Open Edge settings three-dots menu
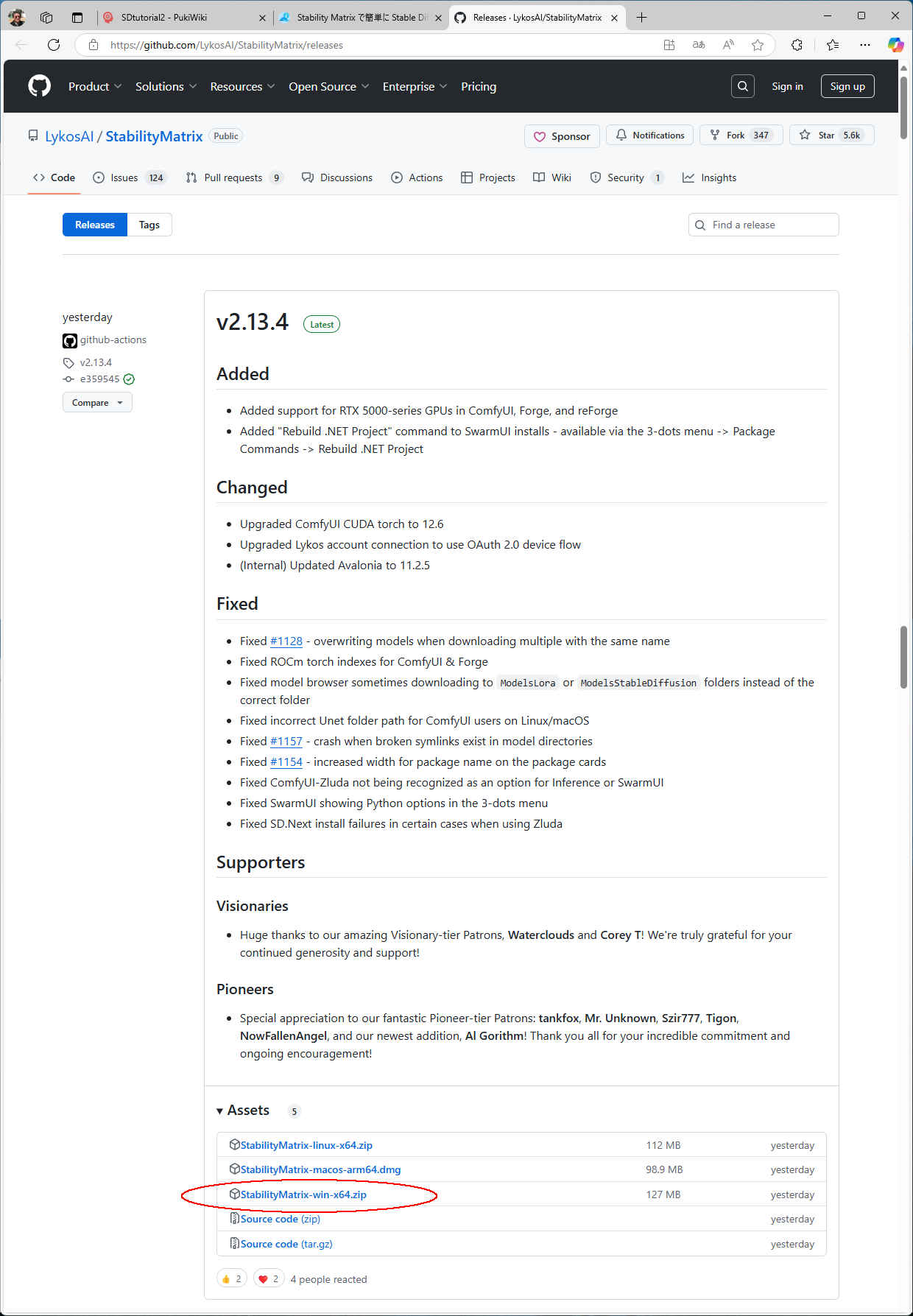913x1316 pixels. [864, 45]
